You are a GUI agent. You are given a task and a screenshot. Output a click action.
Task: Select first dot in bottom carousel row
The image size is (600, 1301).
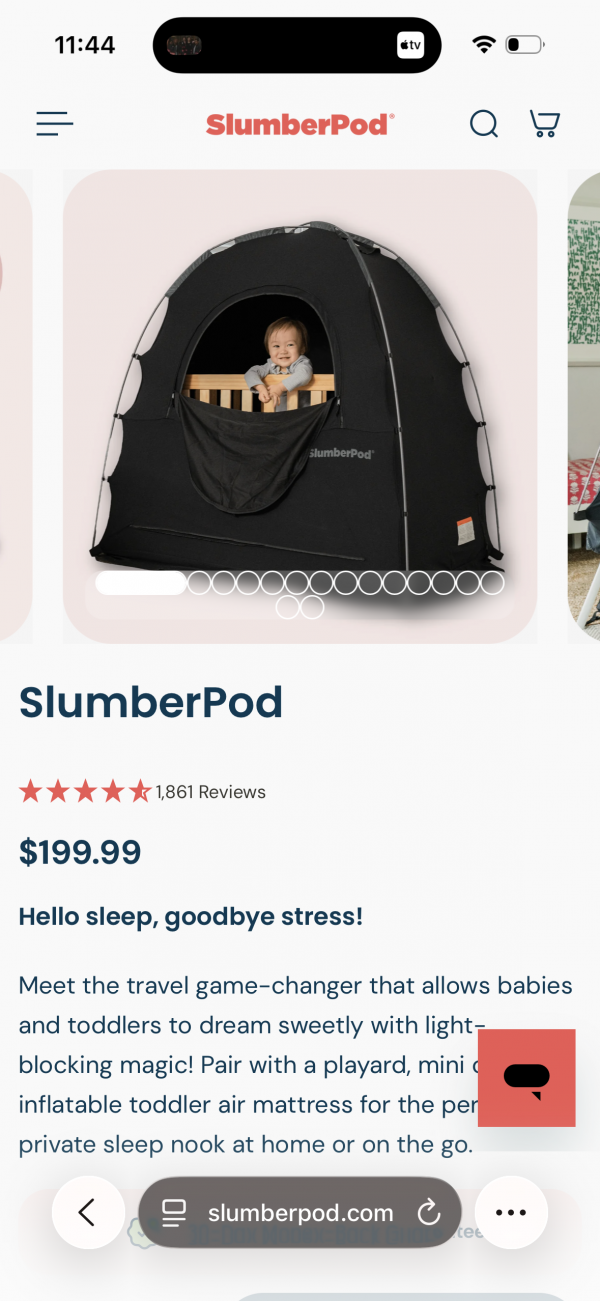287,607
